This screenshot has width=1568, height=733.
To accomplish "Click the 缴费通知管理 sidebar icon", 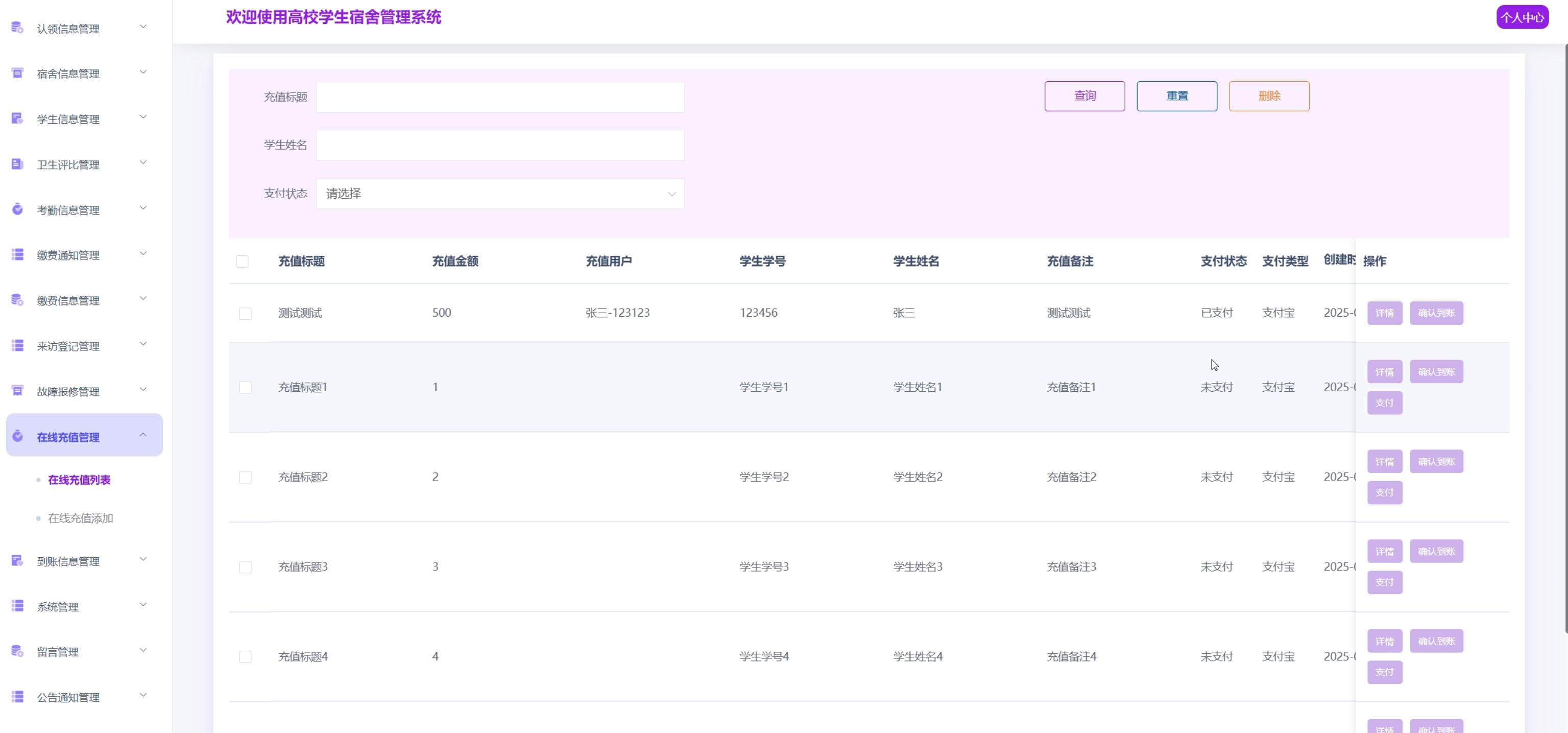I will (x=18, y=255).
